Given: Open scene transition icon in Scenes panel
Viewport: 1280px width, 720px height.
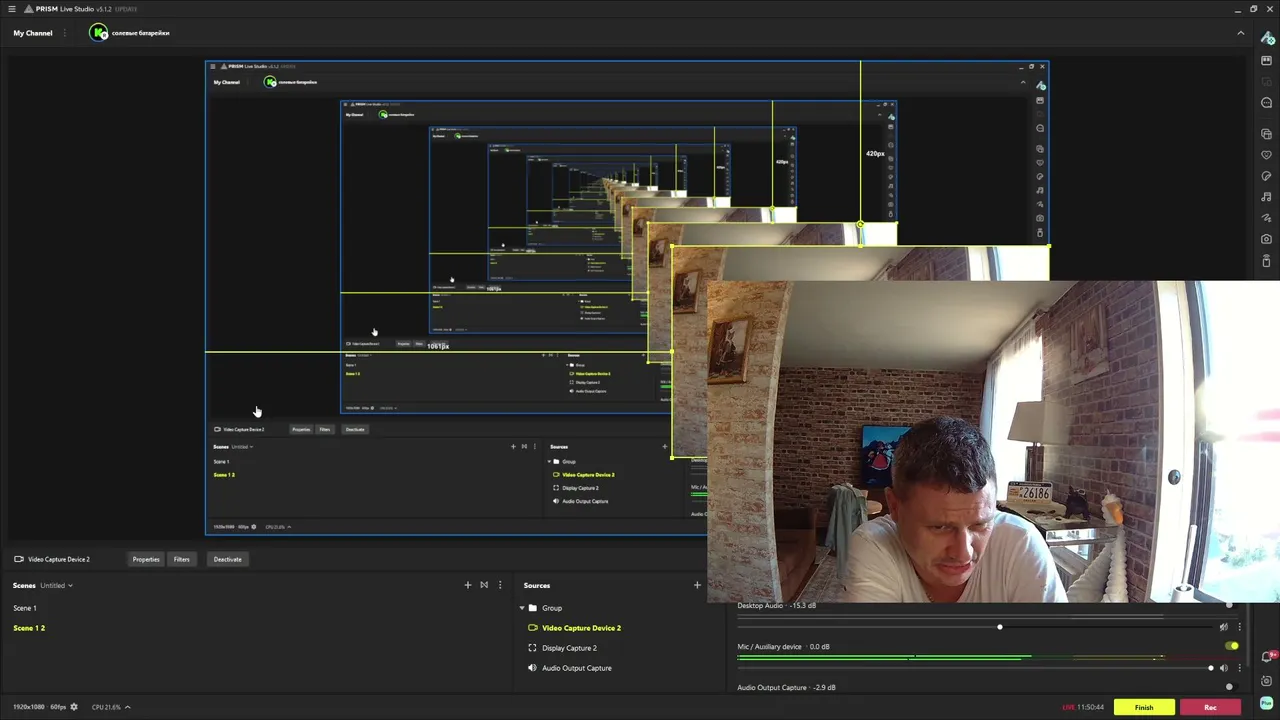Looking at the screenshot, I should [x=484, y=585].
